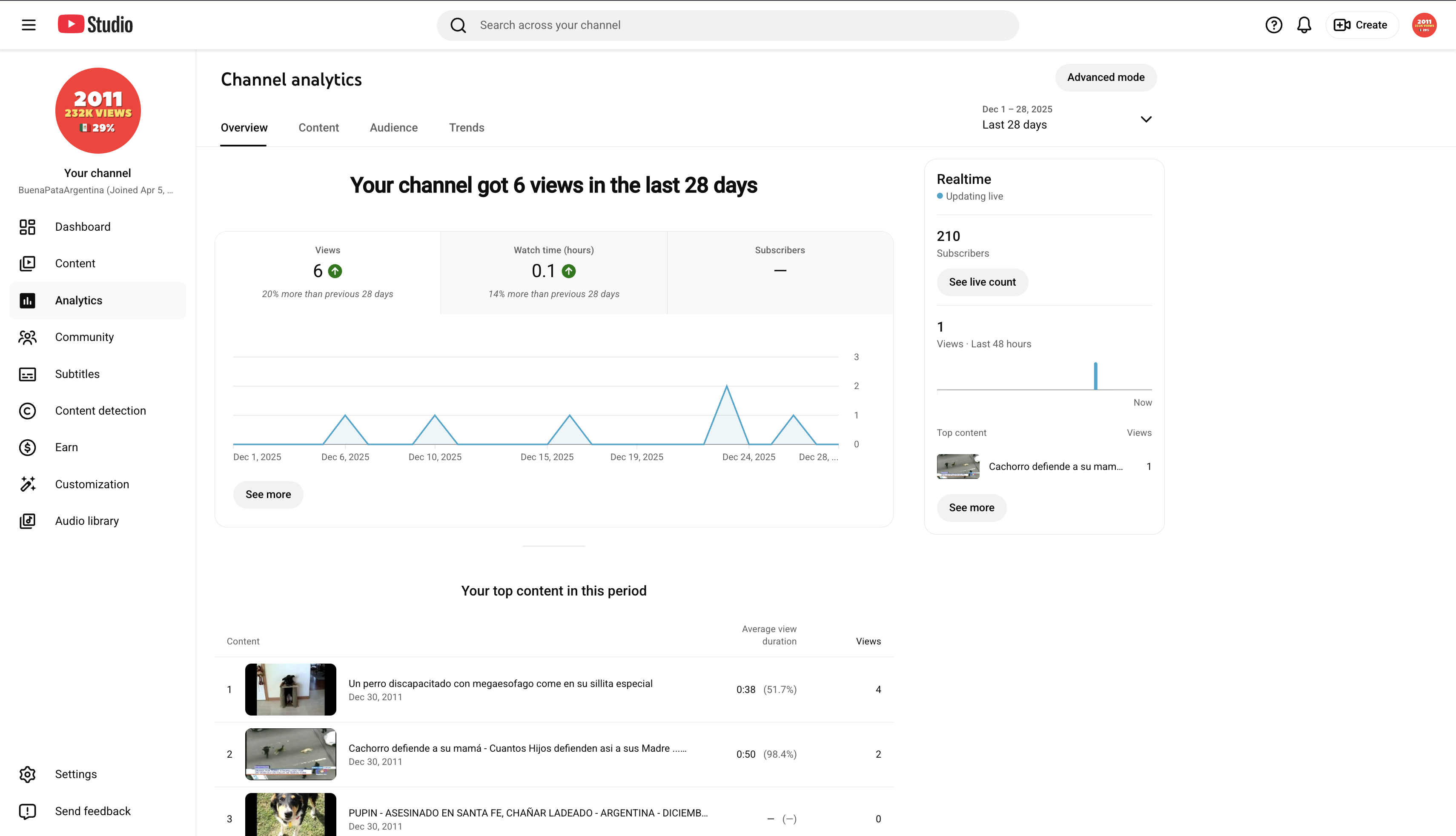
Task: Click the realtime 48 hours bar
Action: pyautogui.click(x=1095, y=376)
